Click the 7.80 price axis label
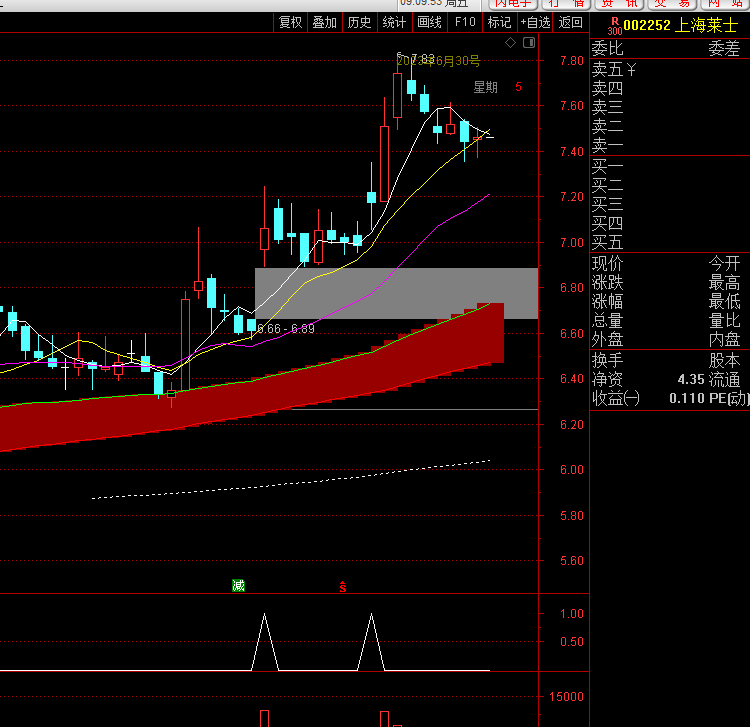This screenshot has width=750, height=727. (572, 61)
